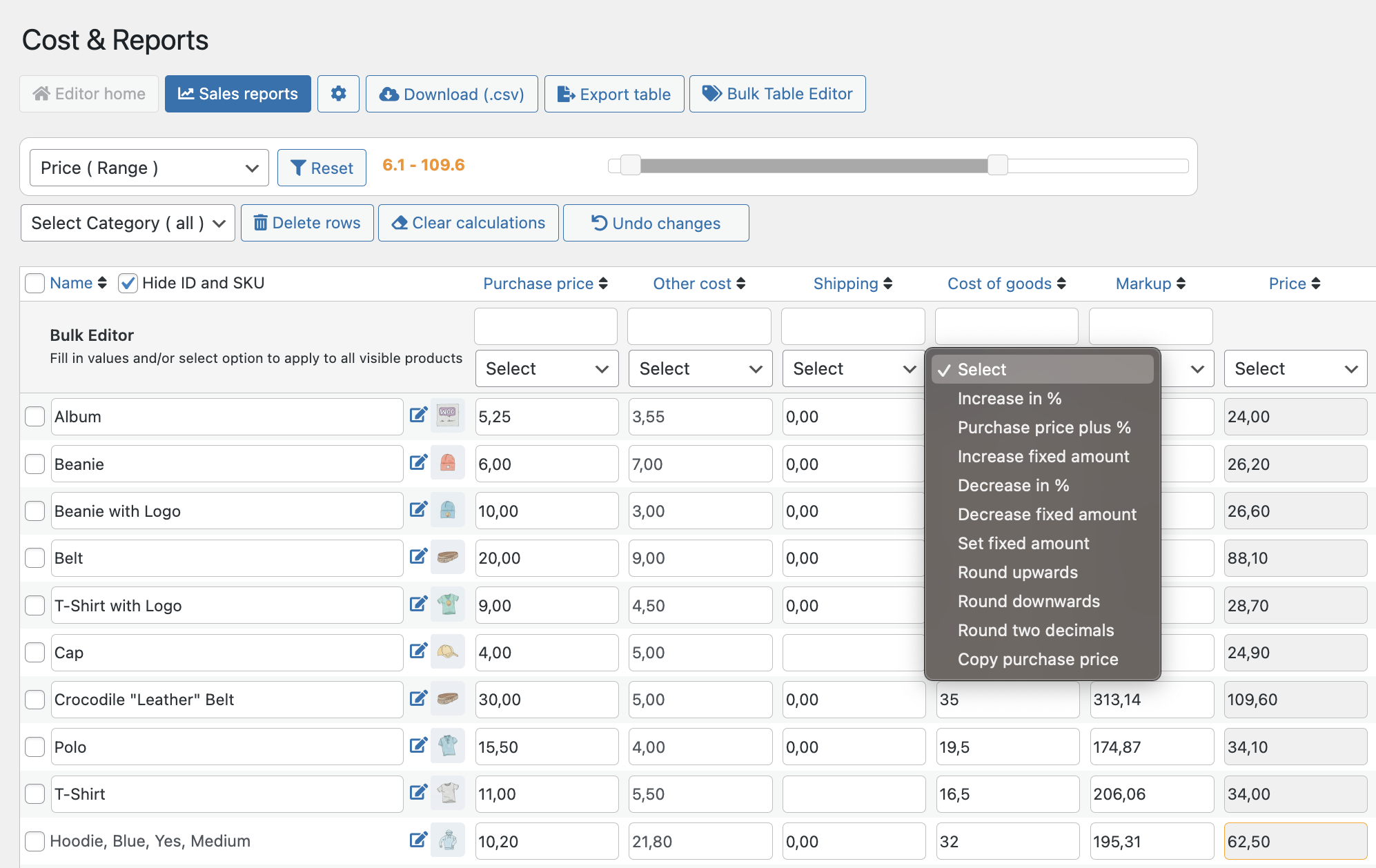Image resolution: width=1376 pixels, height=868 pixels.
Task: Click Bulk Table Editor icon
Action: (x=713, y=93)
